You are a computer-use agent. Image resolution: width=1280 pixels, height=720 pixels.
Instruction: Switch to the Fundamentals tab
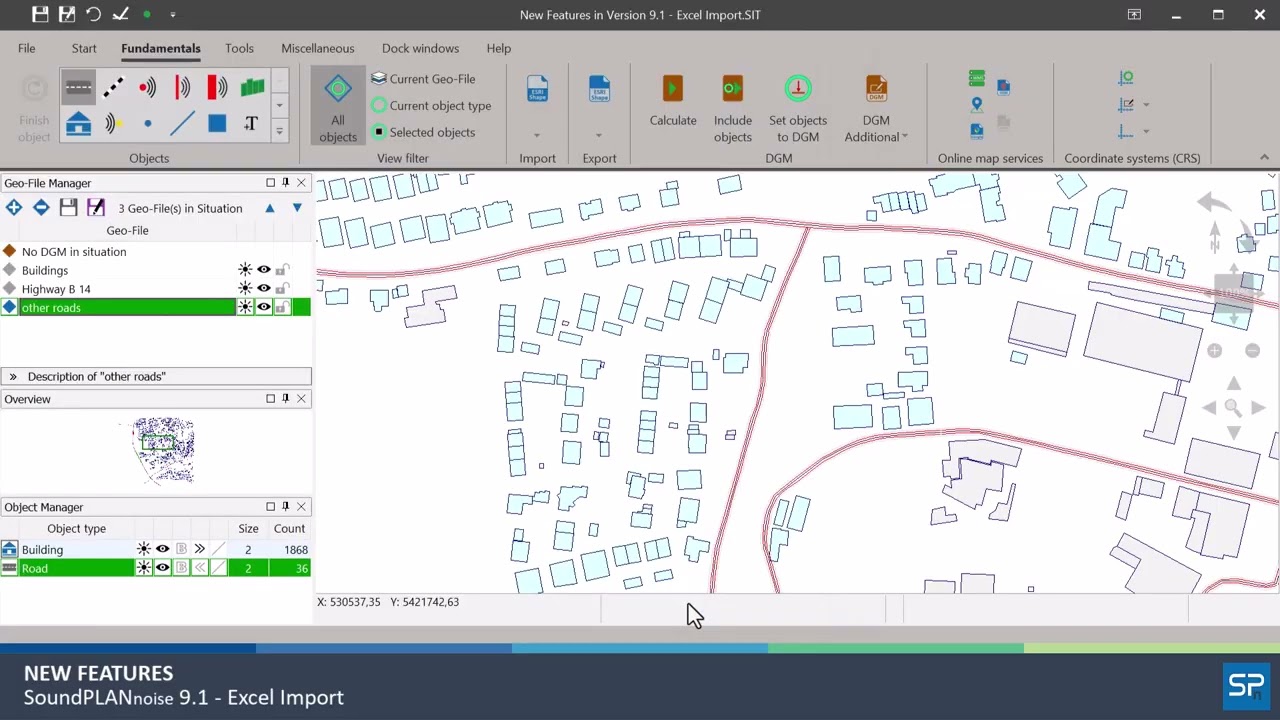click(x=161, y=48)
